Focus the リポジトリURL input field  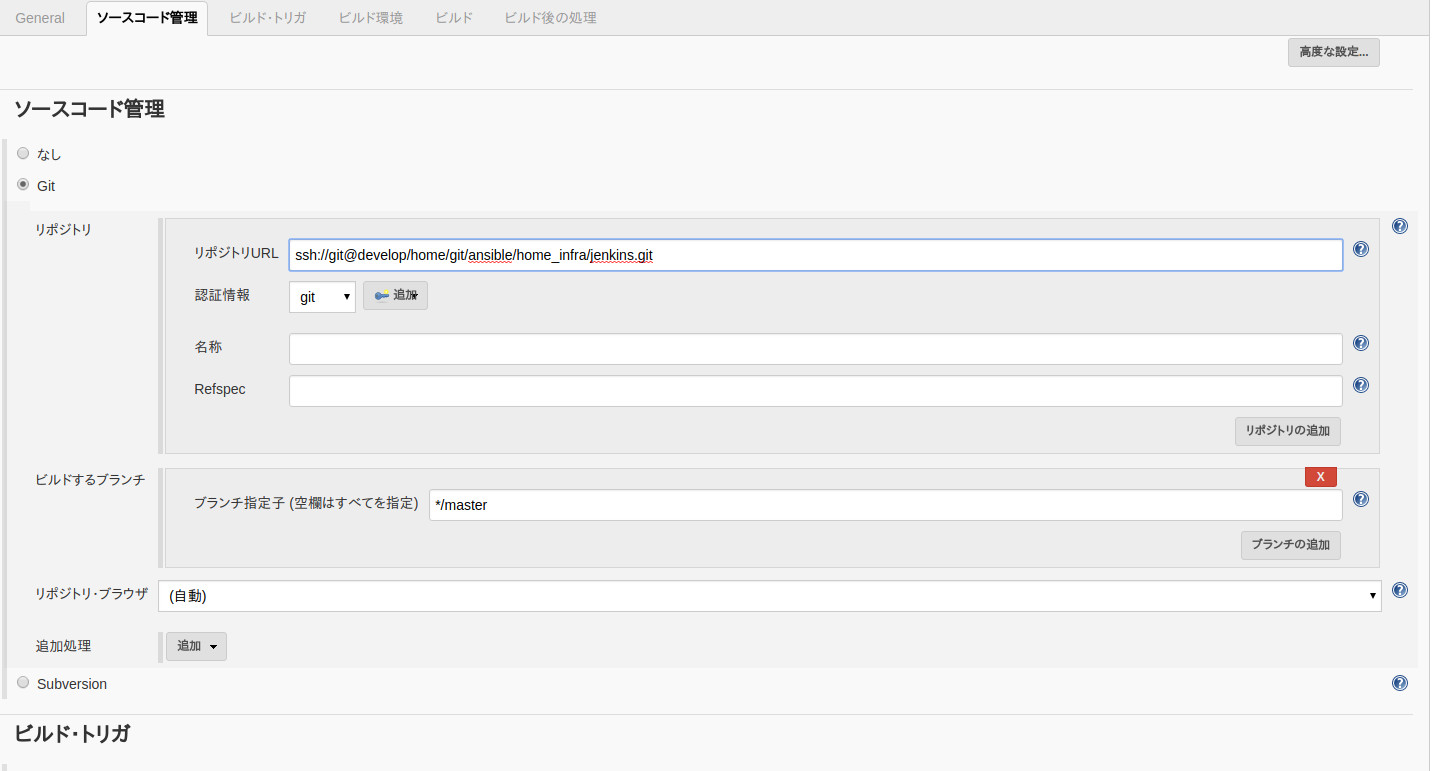815,255
